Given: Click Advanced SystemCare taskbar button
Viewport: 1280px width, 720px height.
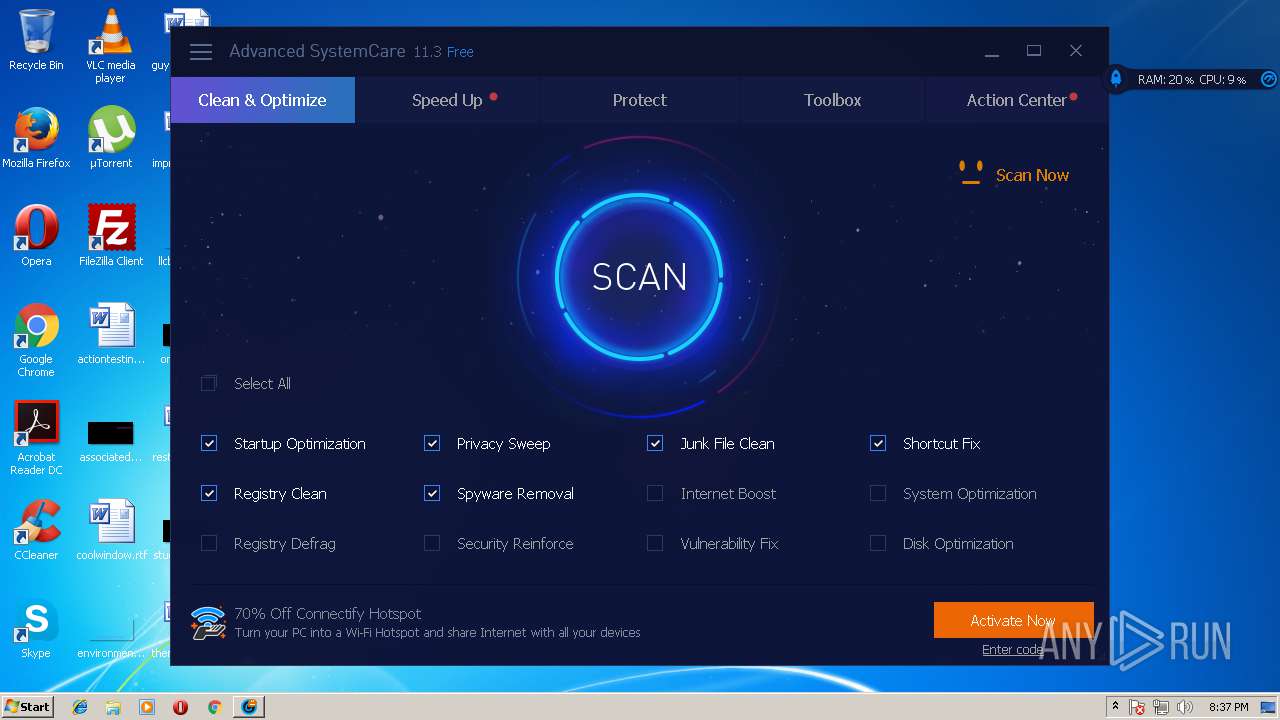Looking at the screenshot, I should (249, 707).
